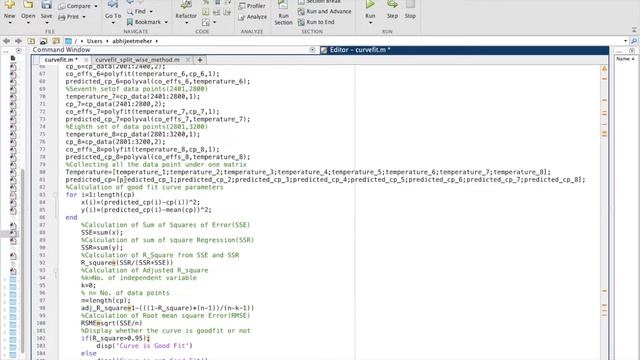Image resolution: width=640 pixels, height=360 pixels.
Task: Click the Compare files button
Action: 74,6
